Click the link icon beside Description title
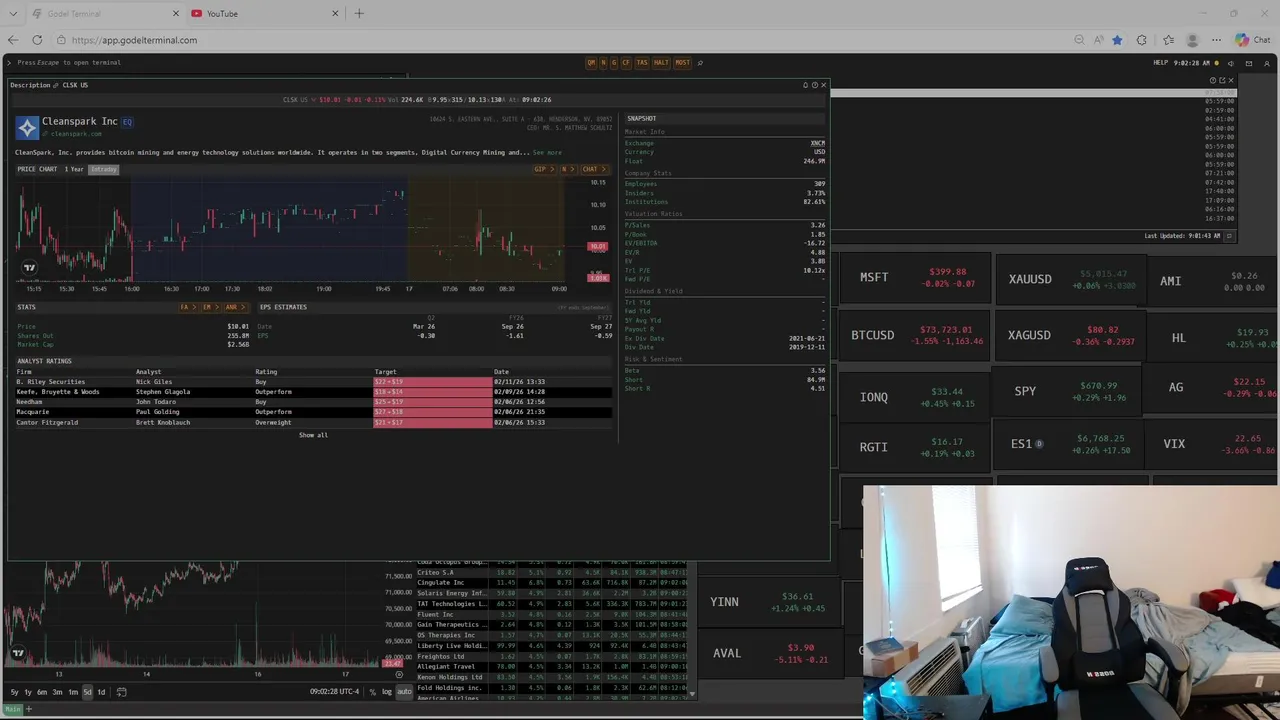Image resolution: width=1280 pixels, height=720 pixels. tap(56, 85)
